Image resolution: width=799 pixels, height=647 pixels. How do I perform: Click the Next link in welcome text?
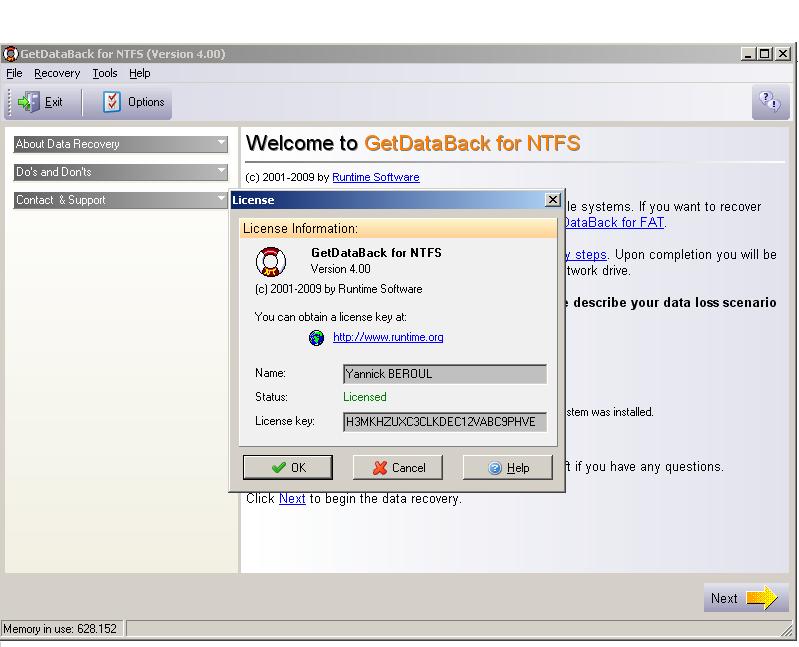click(292, 499)
